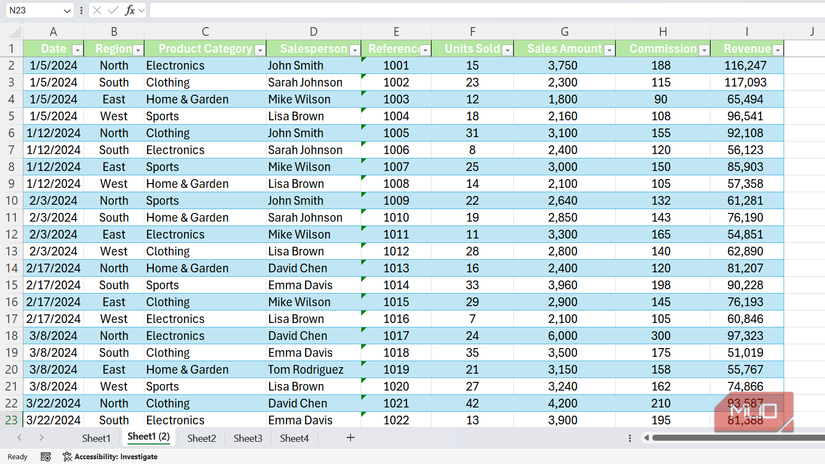Expand the Name Box dropdown arrow
Image resolution: width=825 pixels, height=464 pixels.
[67, 11]
